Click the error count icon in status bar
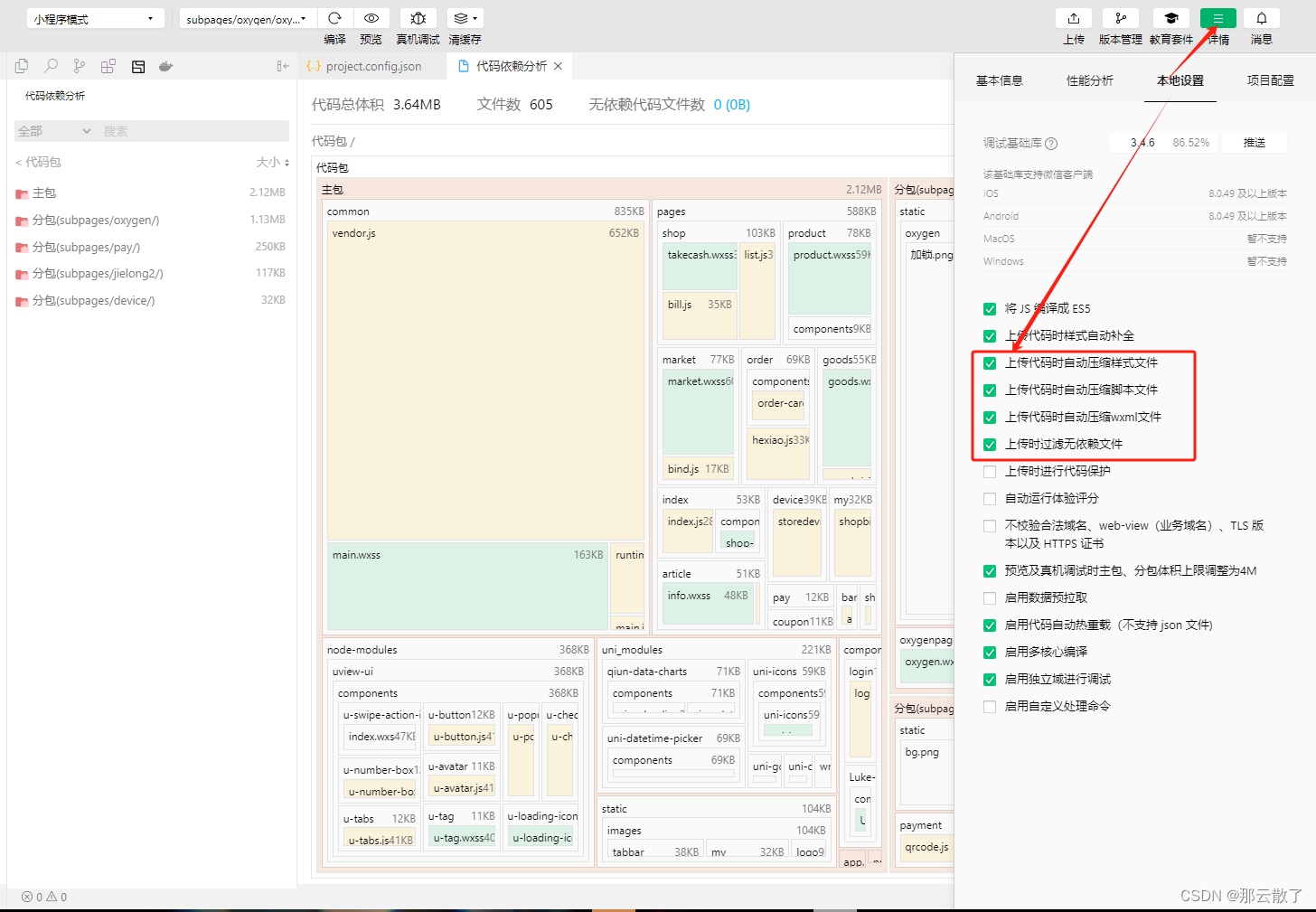 [27, 897]
